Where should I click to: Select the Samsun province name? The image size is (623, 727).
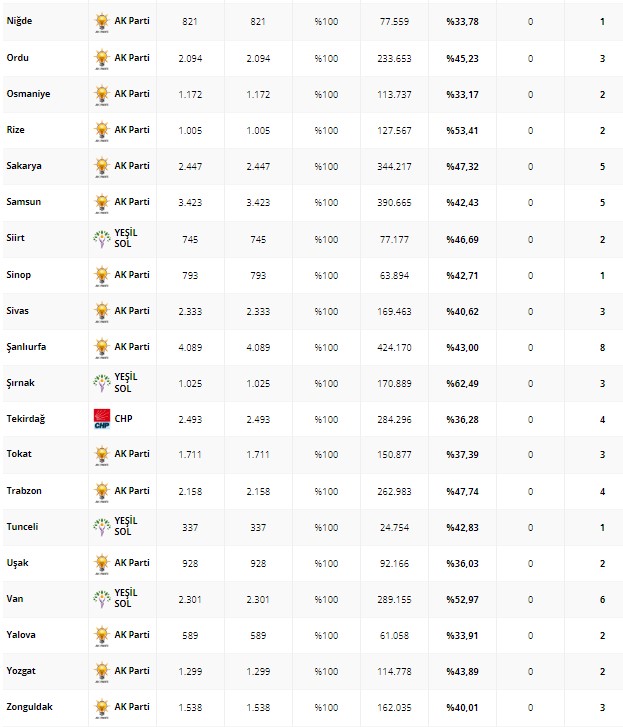point(24,202)
